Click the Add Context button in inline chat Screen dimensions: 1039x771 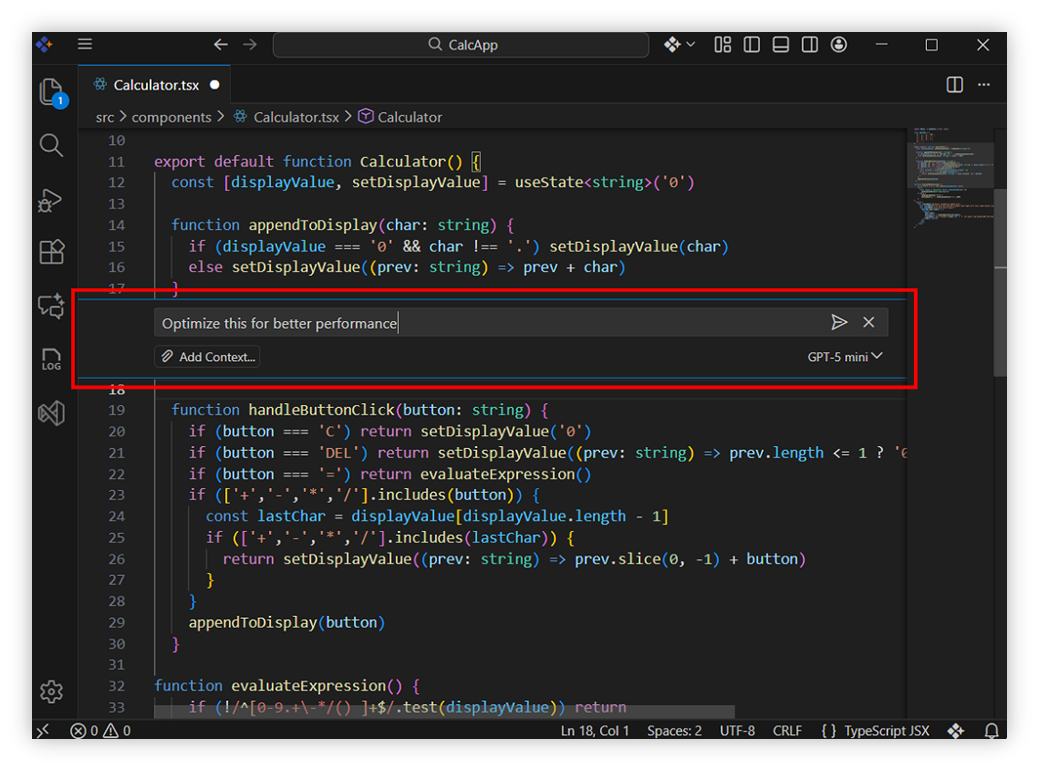coord(207,356)
